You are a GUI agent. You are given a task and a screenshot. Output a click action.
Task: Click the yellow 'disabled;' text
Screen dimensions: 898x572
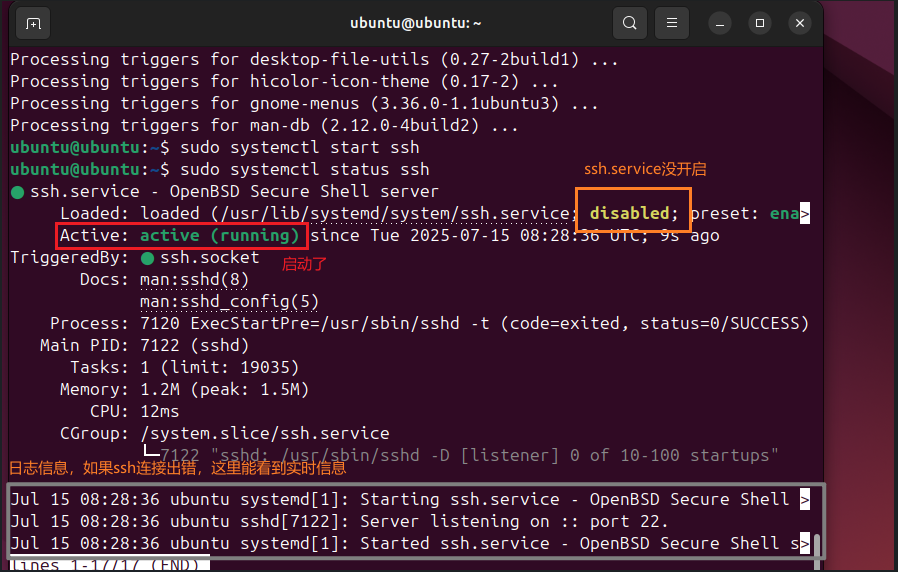(x=634, y=214)
